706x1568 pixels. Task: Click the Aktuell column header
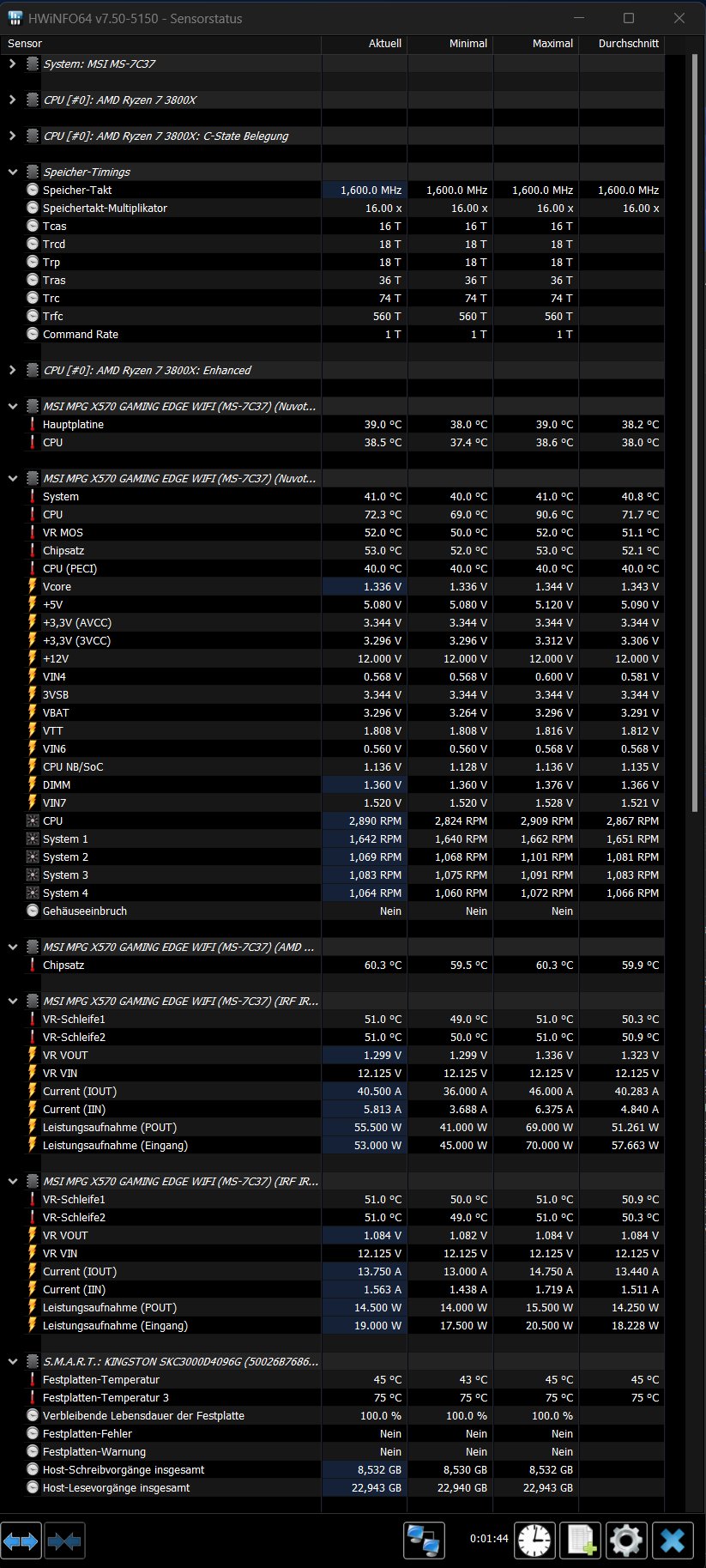[x=365, y=43]
